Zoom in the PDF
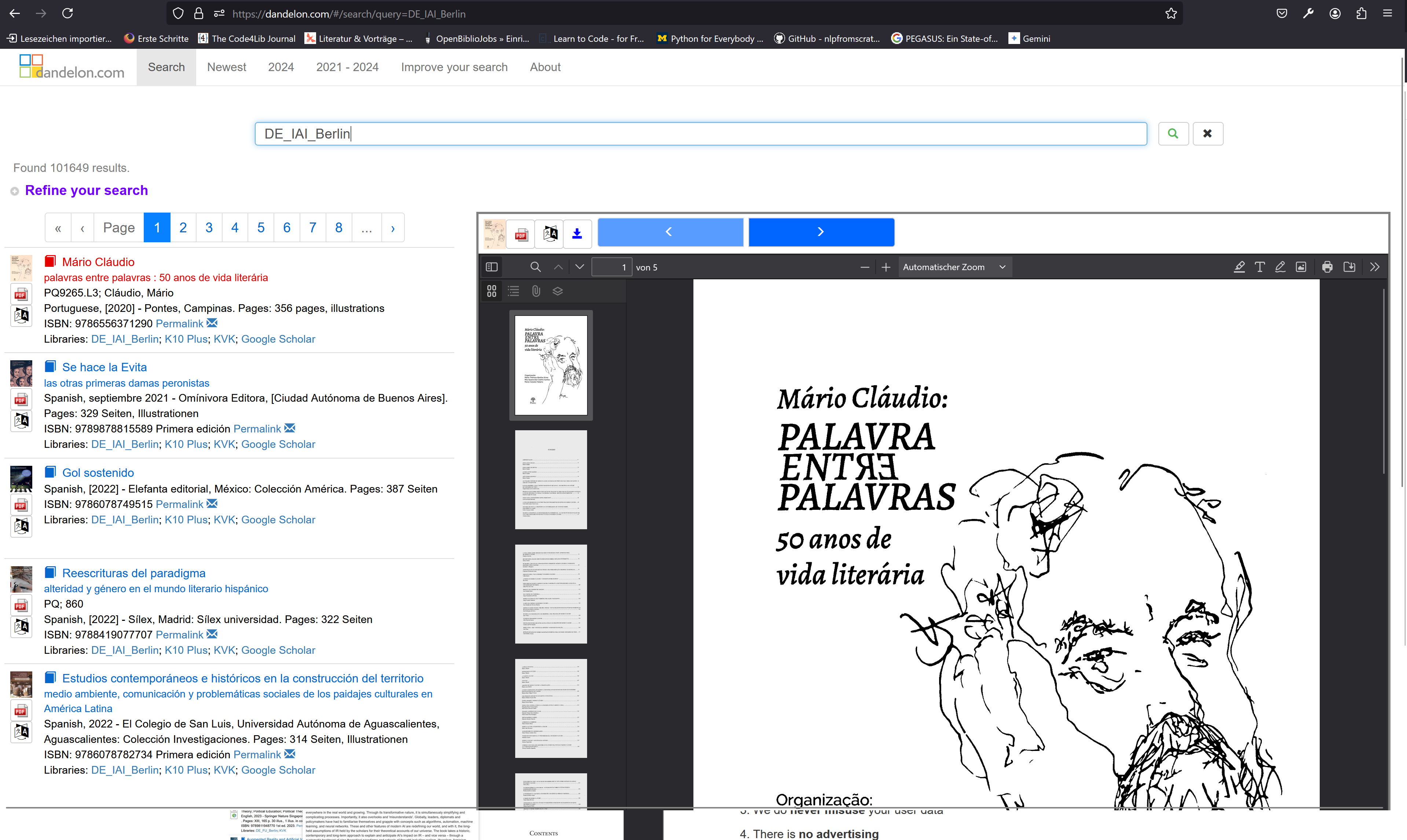Screen dimensions: 1407x840 (x=886, y=267)
